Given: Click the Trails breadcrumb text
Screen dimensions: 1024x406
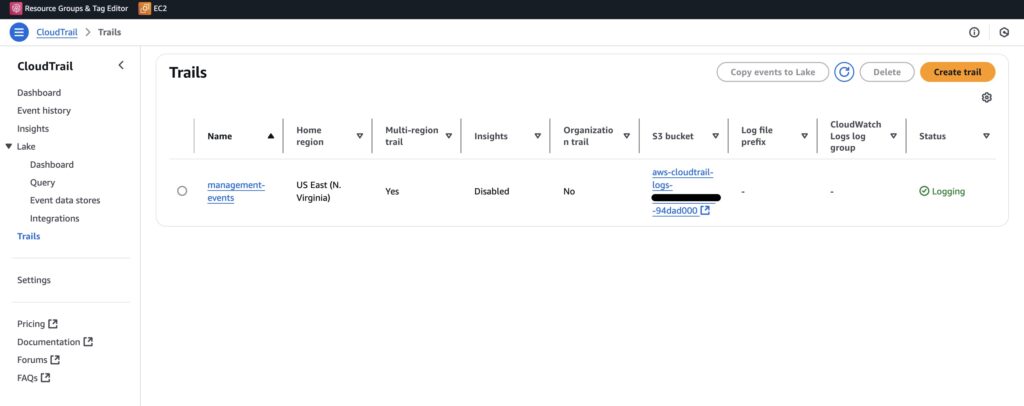Looking at the screenshot, I should click(x=109, y=32).
